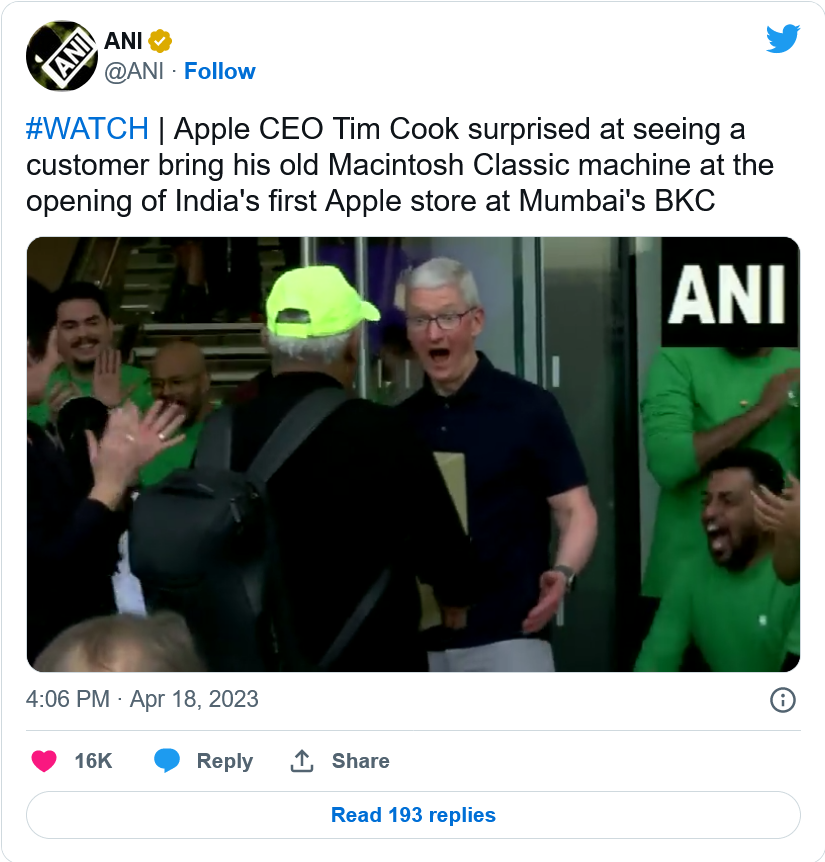The height and width of the screenshot is (862, 825).
Task: Open the ANI profile avatar
Action: tap(62, 56)
